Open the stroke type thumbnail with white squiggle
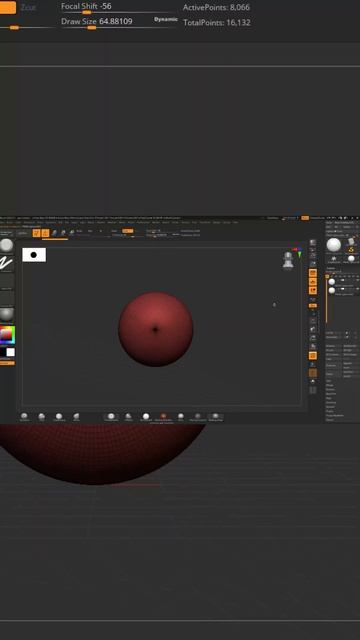This screenshot has width=360, height=640. click(7, 263)
